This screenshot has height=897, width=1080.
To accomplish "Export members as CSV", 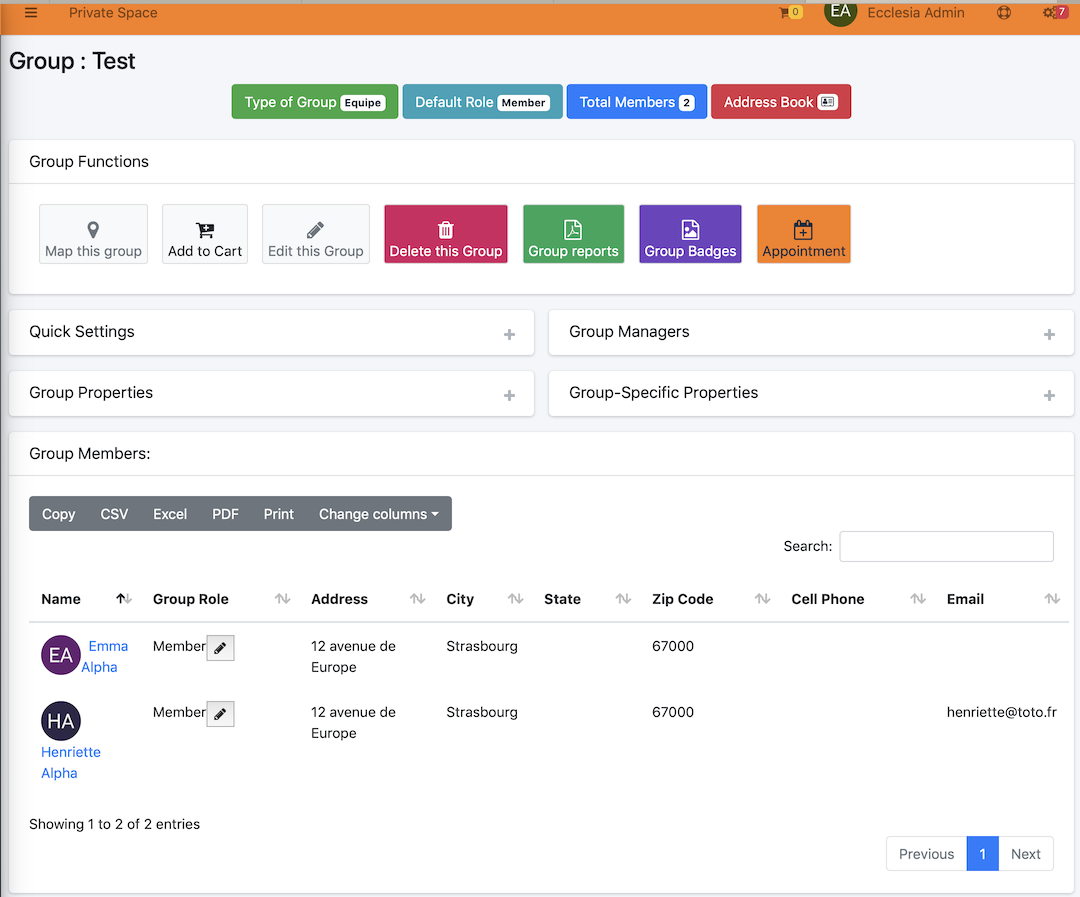I will coord(114,514).
